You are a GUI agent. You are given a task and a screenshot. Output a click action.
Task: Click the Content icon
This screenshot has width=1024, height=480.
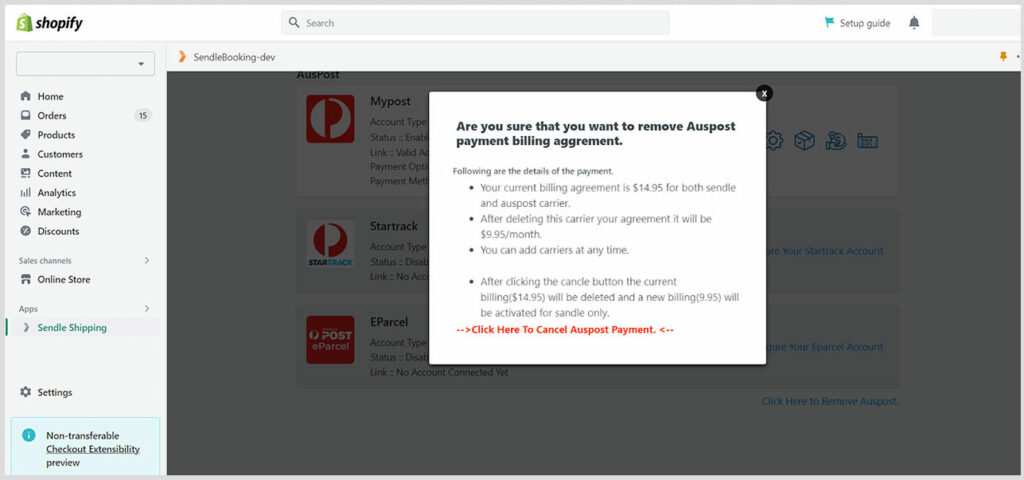tap(25, 173)
